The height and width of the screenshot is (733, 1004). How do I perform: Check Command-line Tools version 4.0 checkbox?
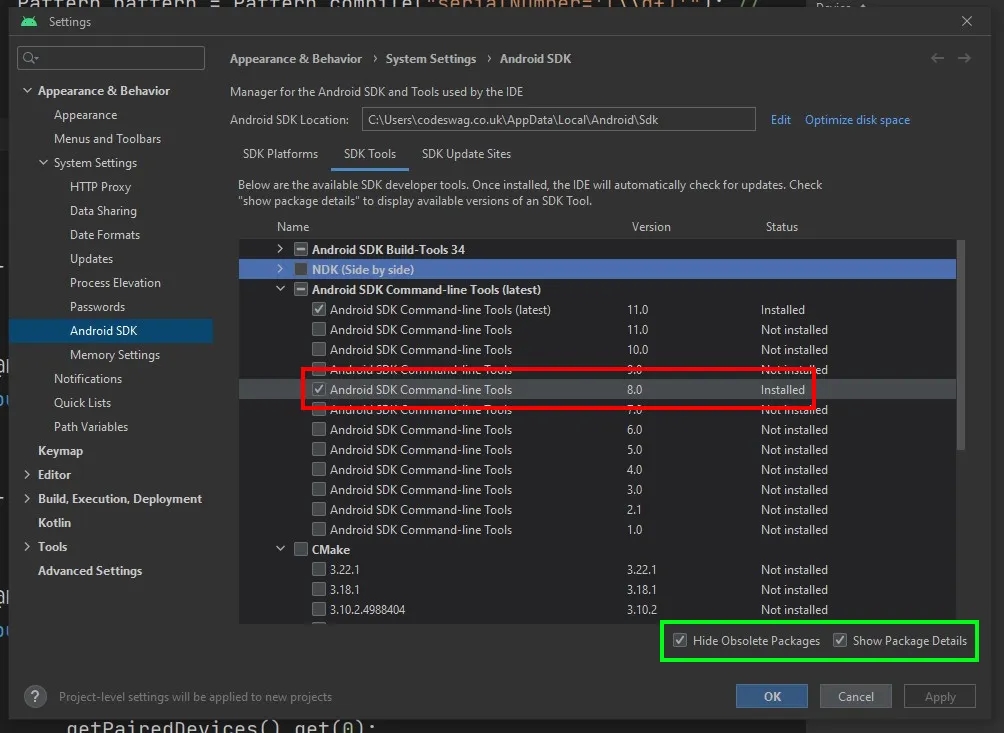319,469
